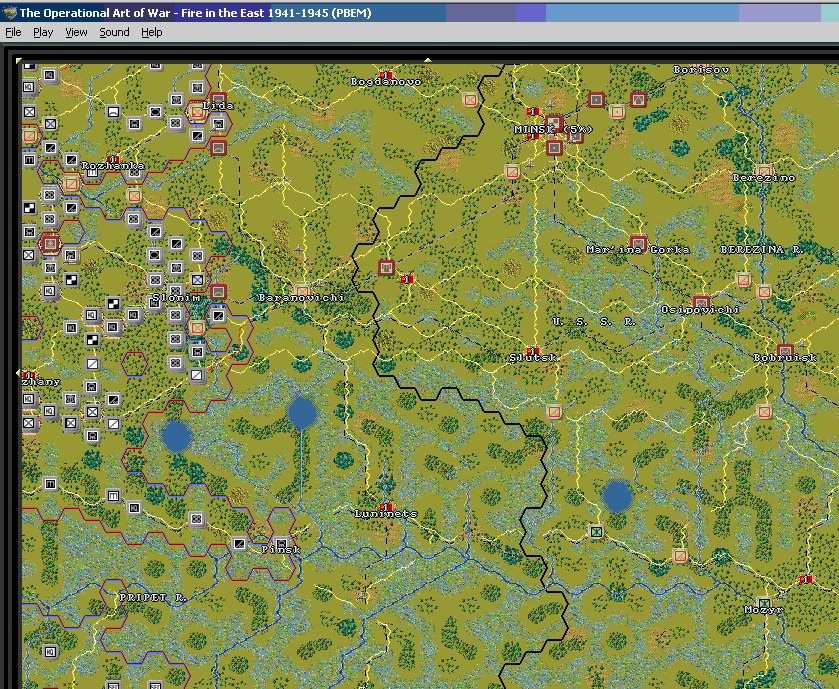Click the objective flag above Rozhanka
Screen dimensions: 839x689
point(113,159)
